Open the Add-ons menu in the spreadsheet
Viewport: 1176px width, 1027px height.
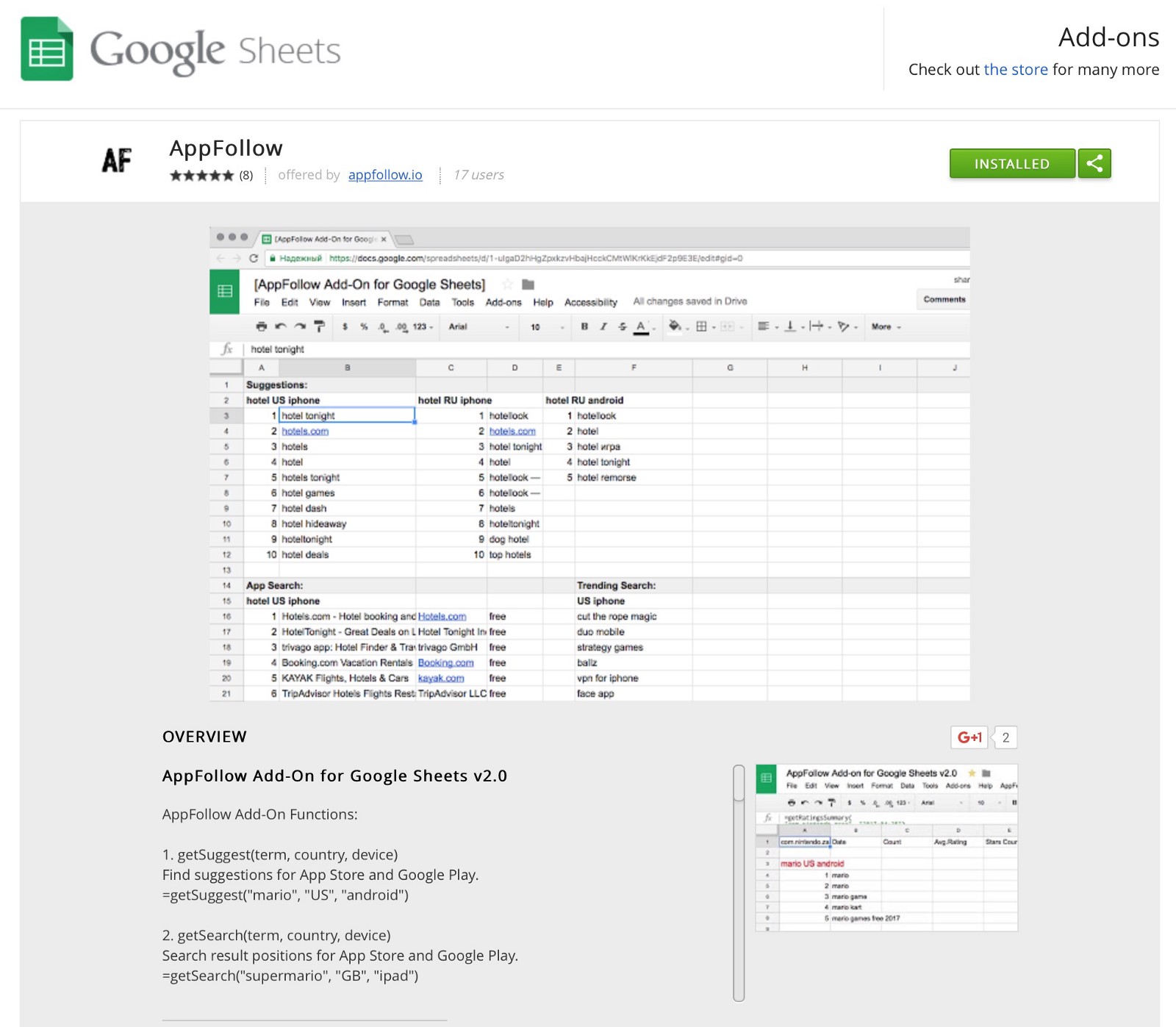click(503, 302)
